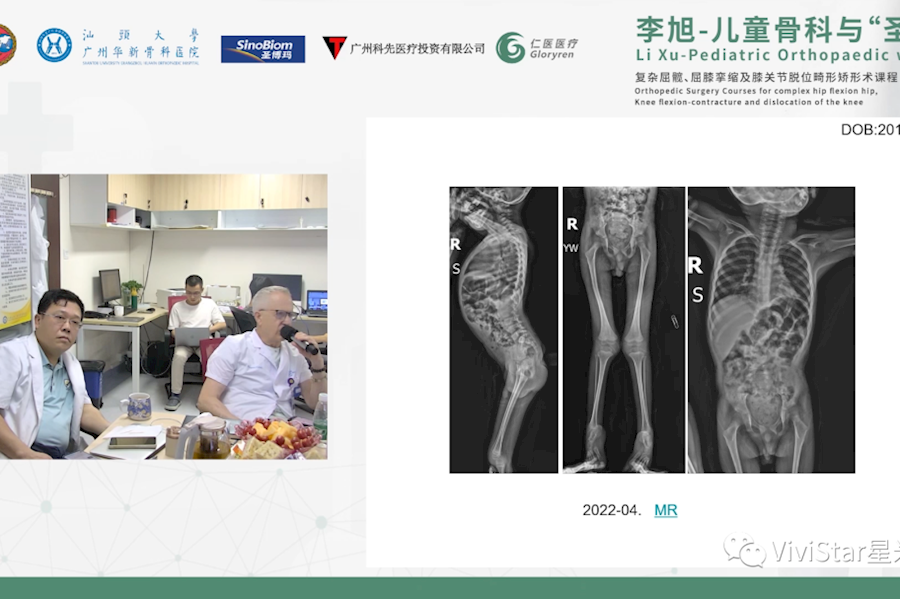900x600 pixels.
Task: Click the MR hyperlink below the X-rays
Action: pyautogui.click(x=665, y=510)
